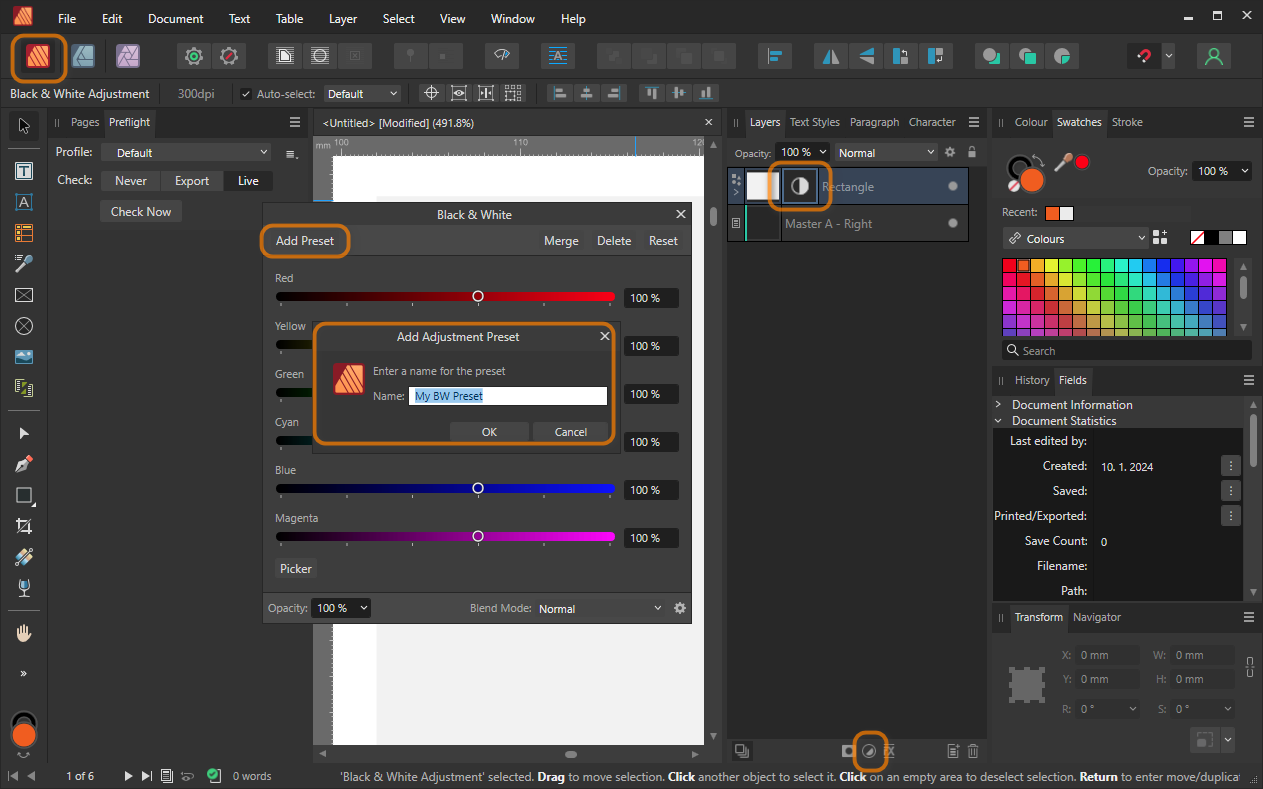1263x789 pixels.
Task: Switch to the Photo Persona icon
Action: [x=127, y=56]
